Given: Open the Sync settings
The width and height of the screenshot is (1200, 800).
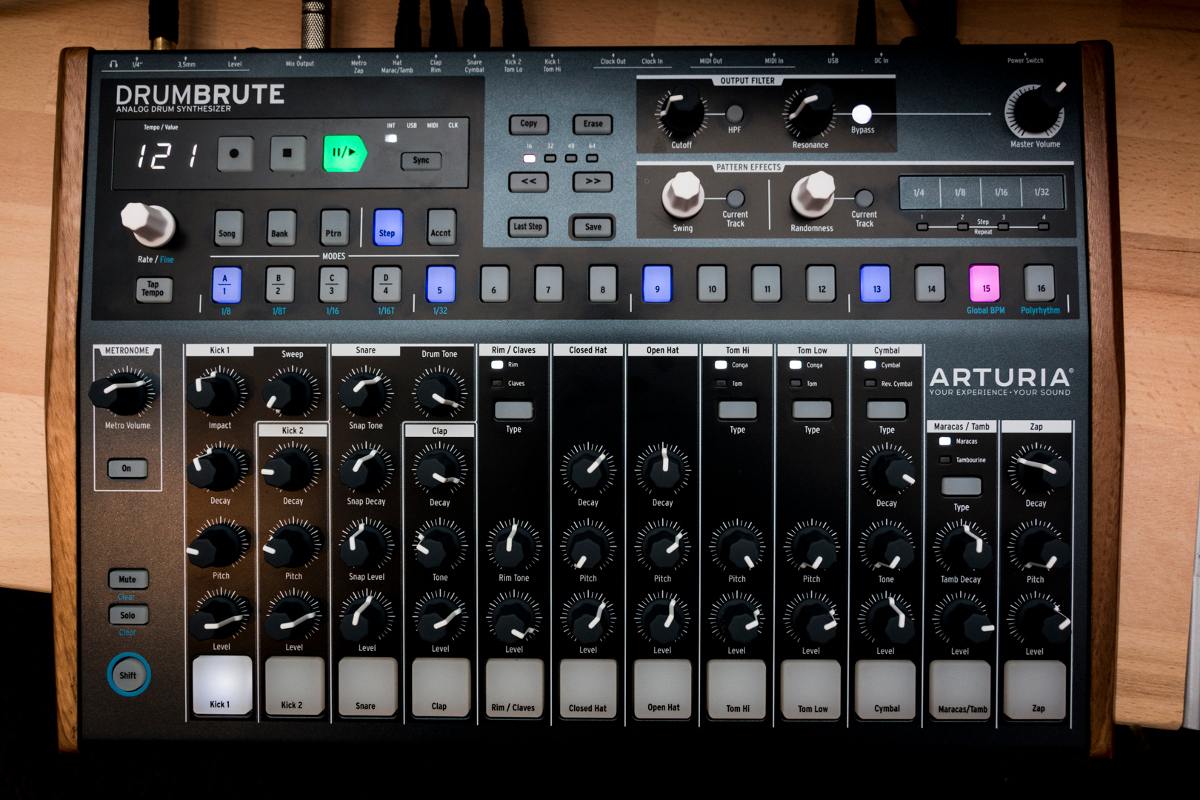Looking at the screenshot, I should (x=420, y=160).
